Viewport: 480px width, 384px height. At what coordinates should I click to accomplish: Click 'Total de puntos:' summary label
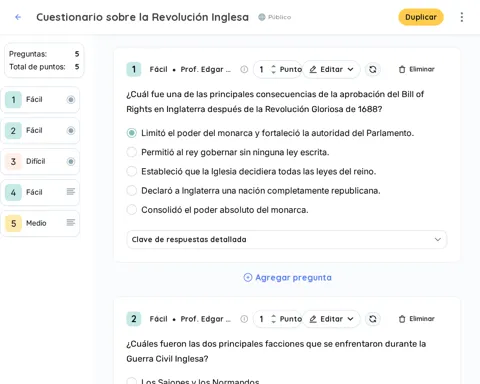click(37, 67)
